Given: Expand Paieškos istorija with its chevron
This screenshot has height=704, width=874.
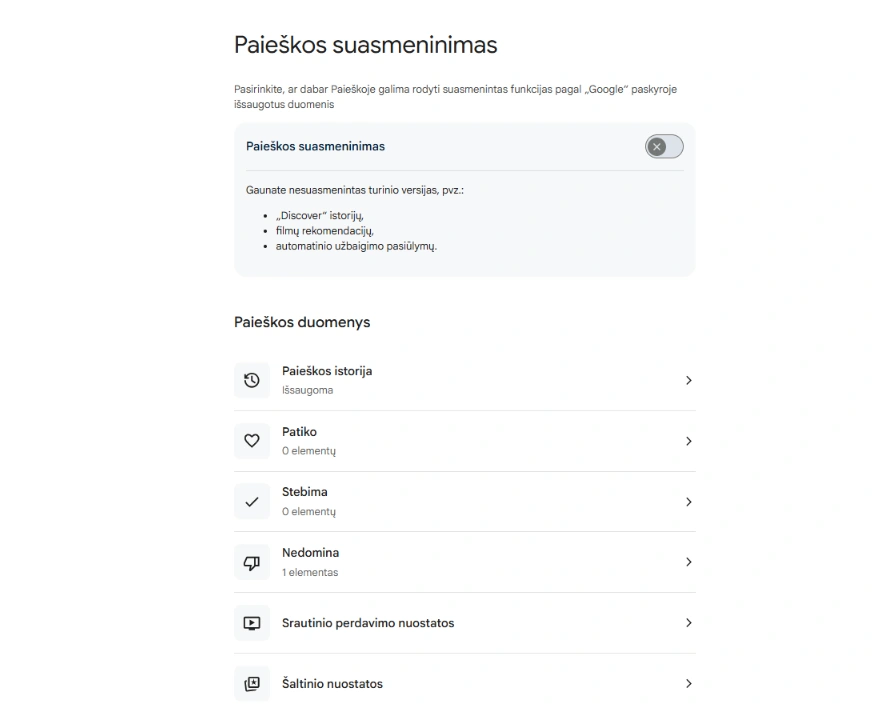Looking at the screenshot, I should (x=688, y=380).
